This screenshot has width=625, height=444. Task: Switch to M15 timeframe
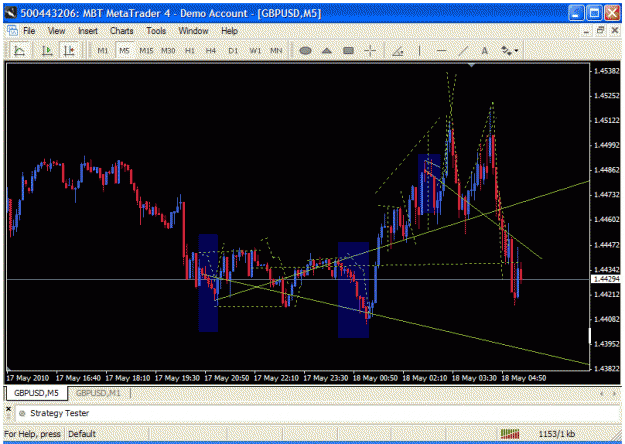[x=146, y=51]
